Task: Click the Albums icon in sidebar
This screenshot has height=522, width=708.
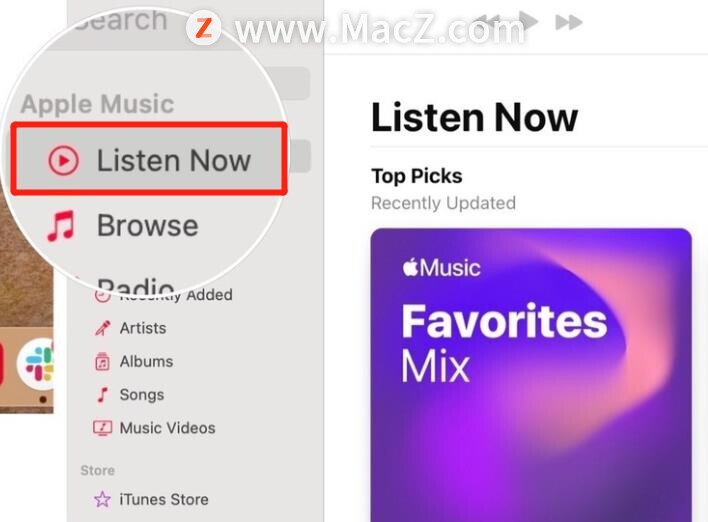Action: [102, 362]
